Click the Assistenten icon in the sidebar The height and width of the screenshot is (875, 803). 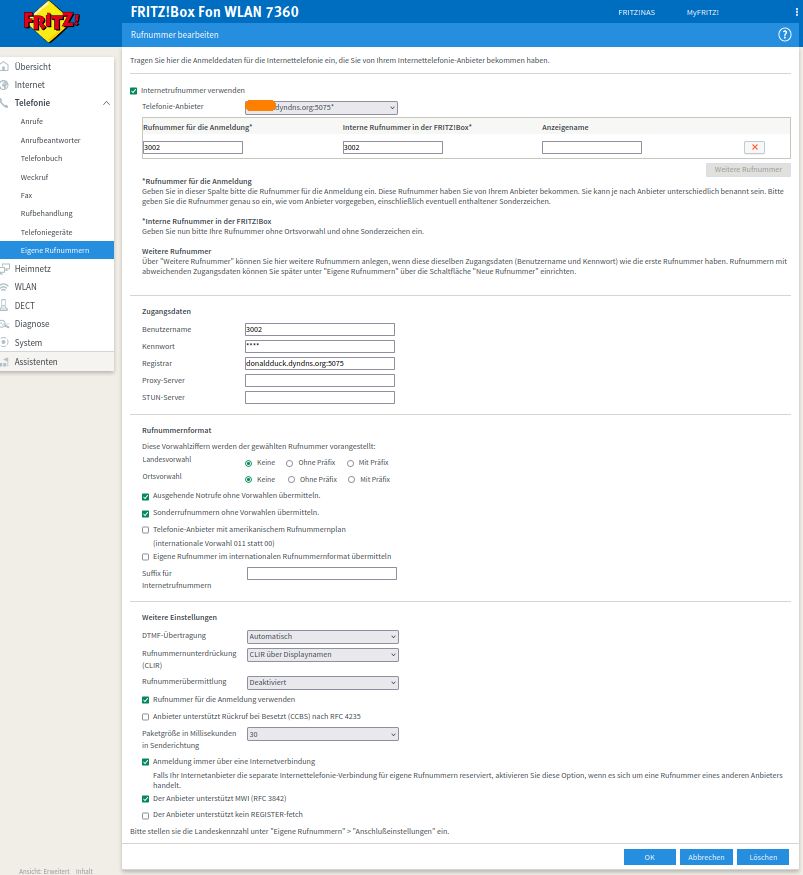[x=5, y=361]
